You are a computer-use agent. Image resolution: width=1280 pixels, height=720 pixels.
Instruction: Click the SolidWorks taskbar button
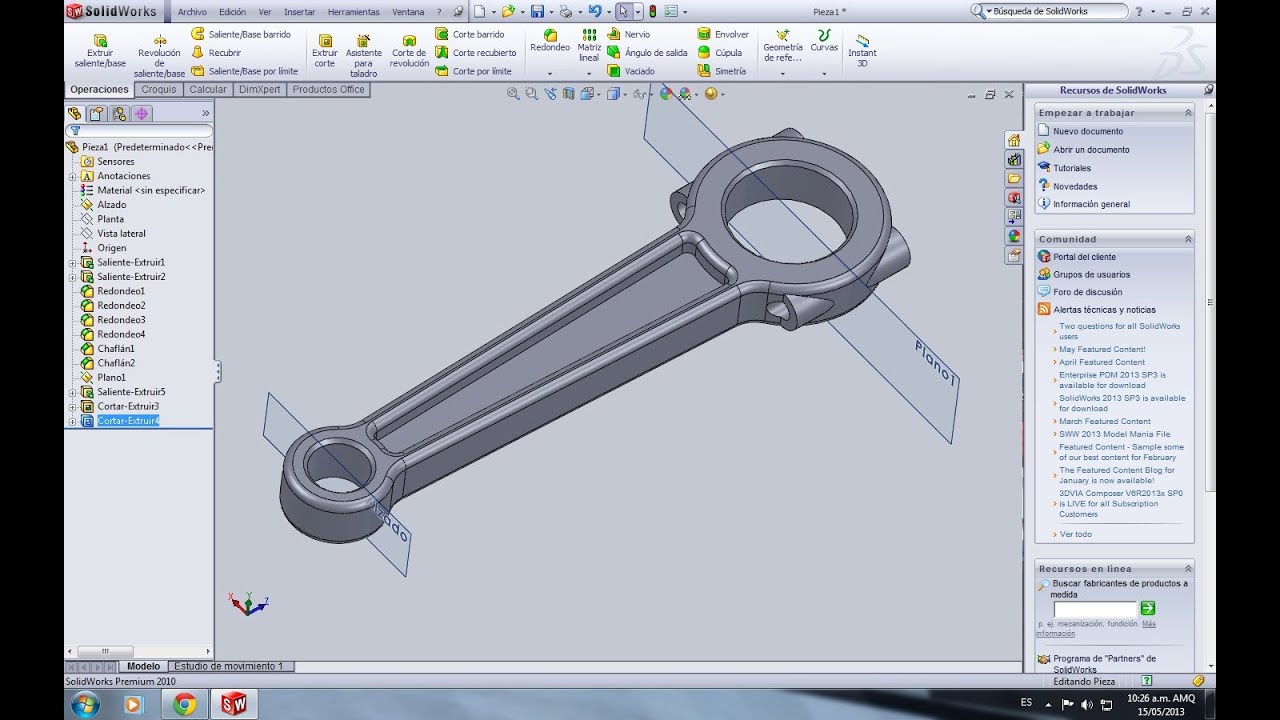[x=233, y=704]
